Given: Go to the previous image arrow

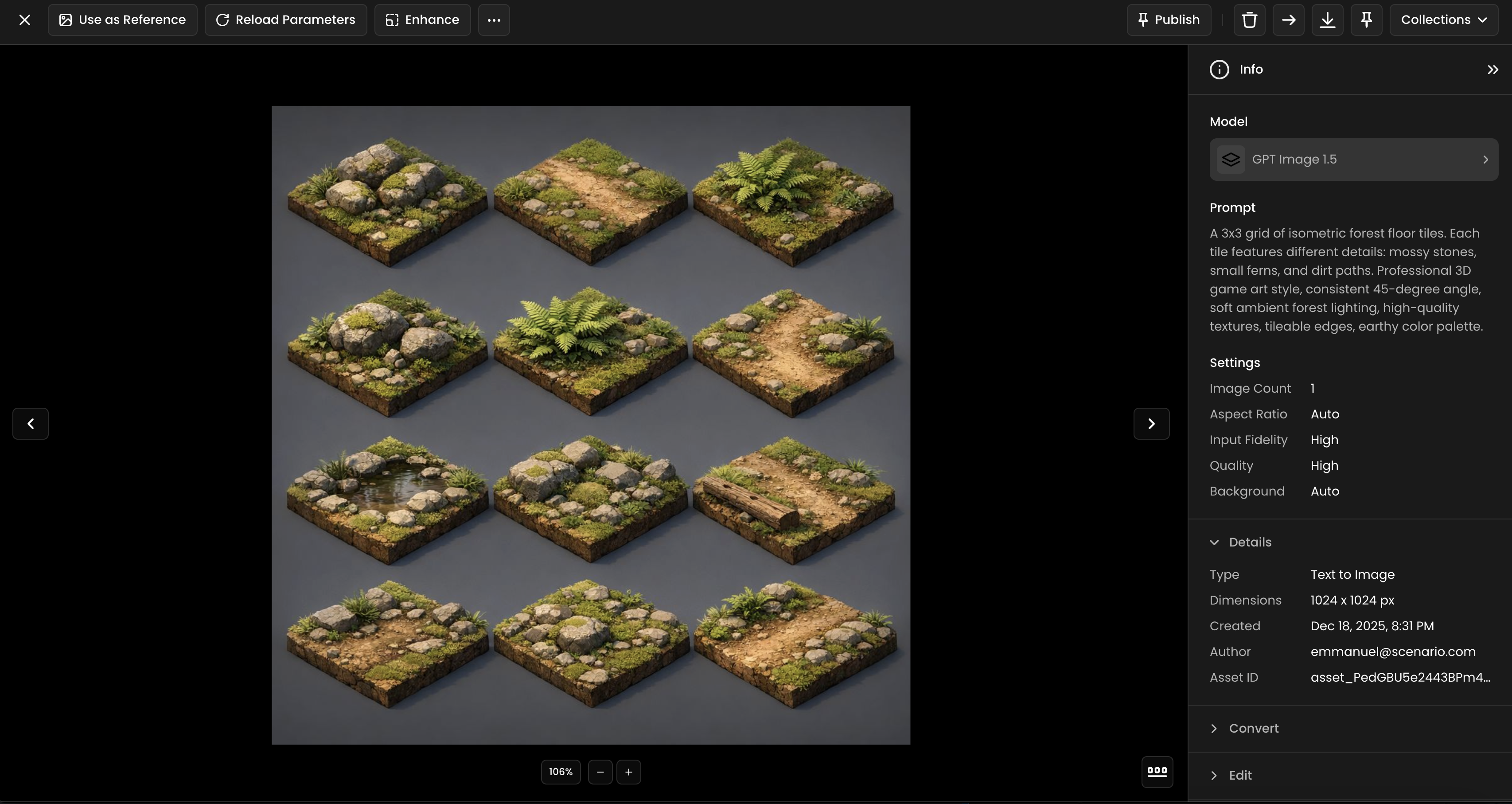Looking at the screenshot, I should [x=31, y=424].
